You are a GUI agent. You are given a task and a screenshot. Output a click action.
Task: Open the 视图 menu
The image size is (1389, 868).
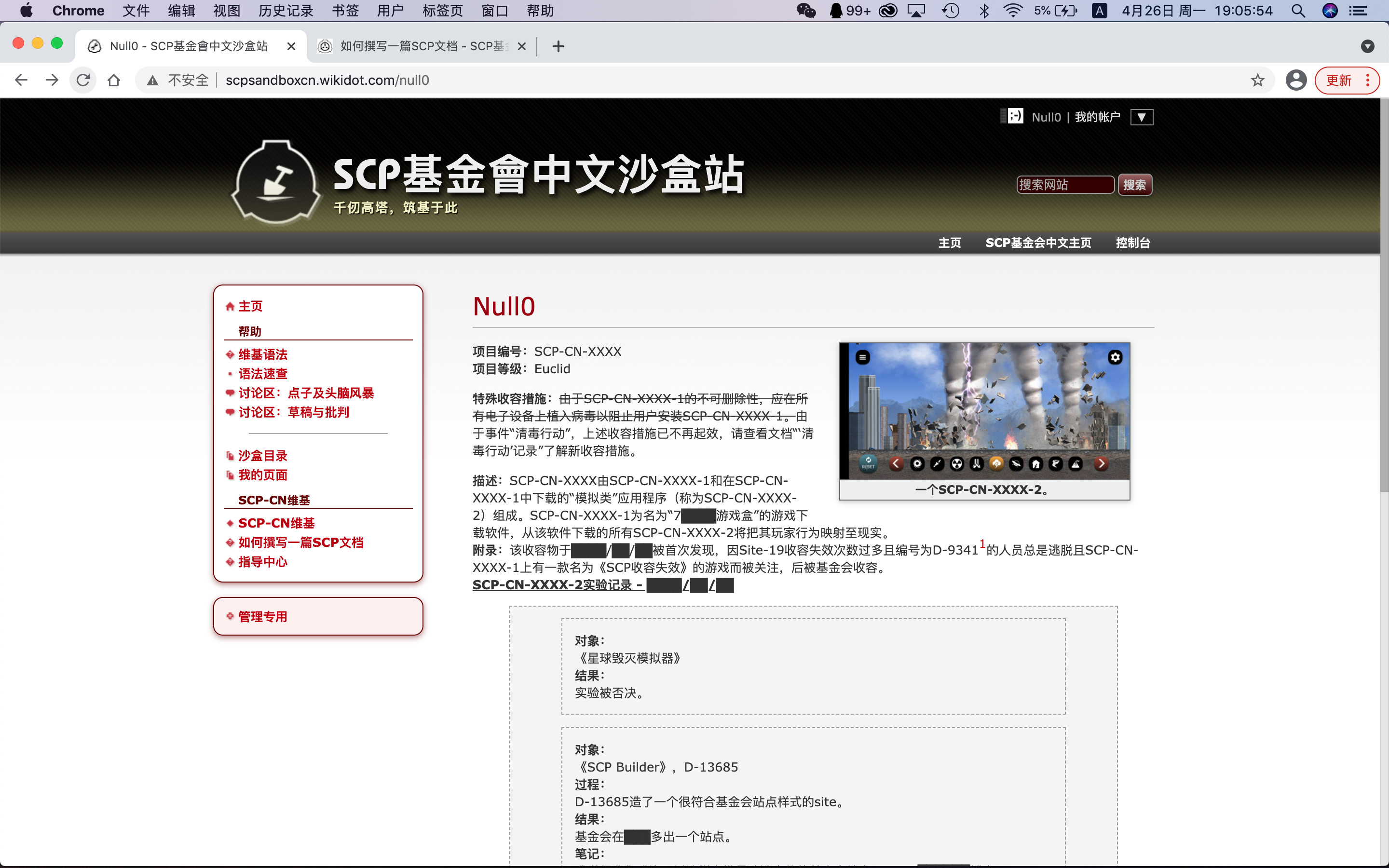point(227,10)
